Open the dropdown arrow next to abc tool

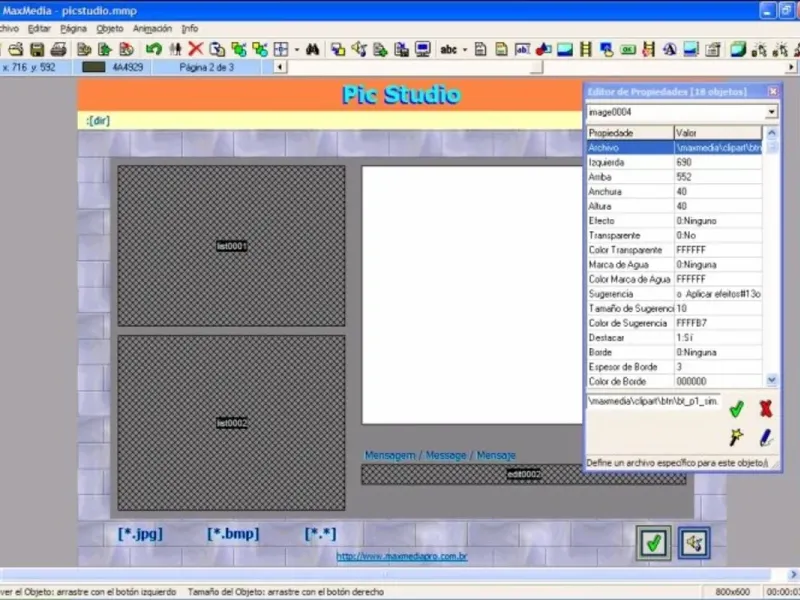(465, 49)
